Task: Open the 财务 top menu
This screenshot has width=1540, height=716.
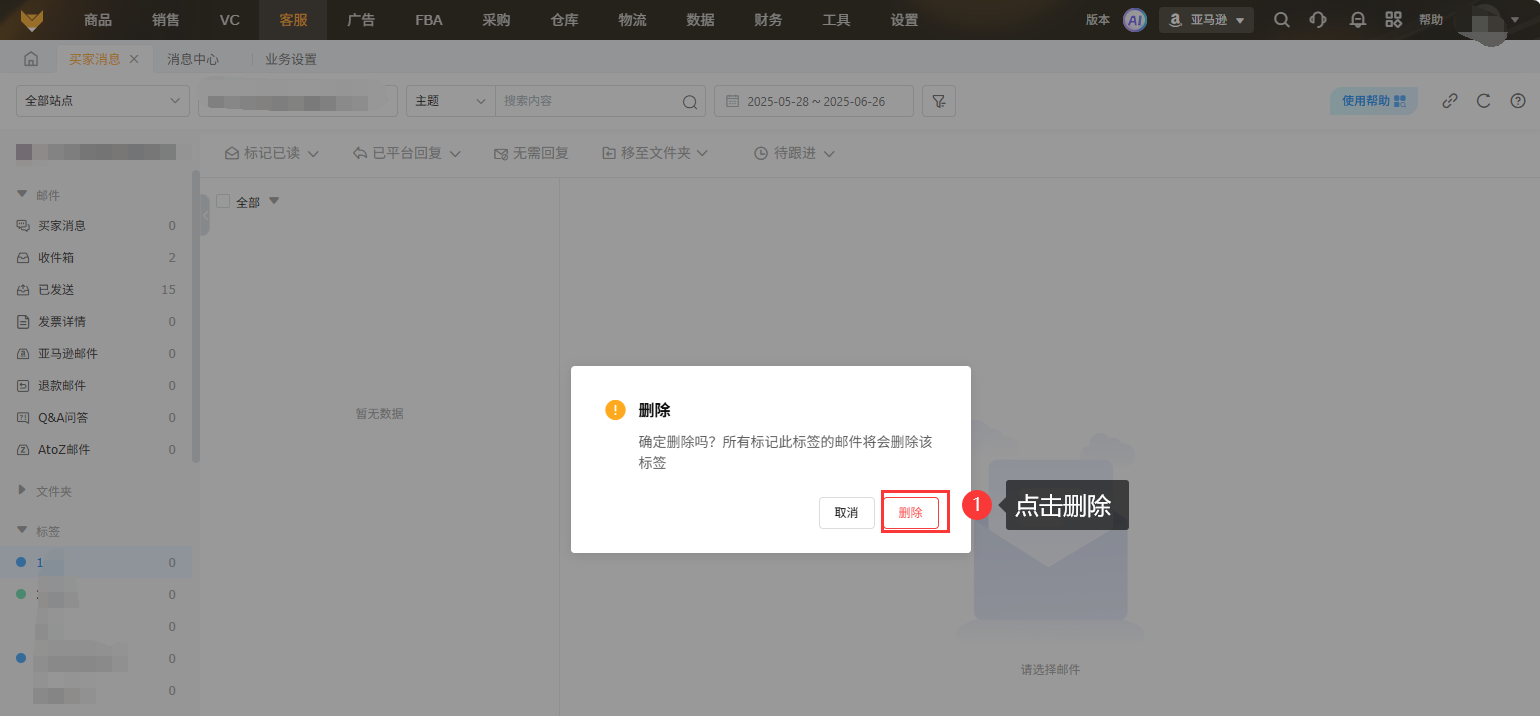Action: pyautogui.click(x=768, y=20)
